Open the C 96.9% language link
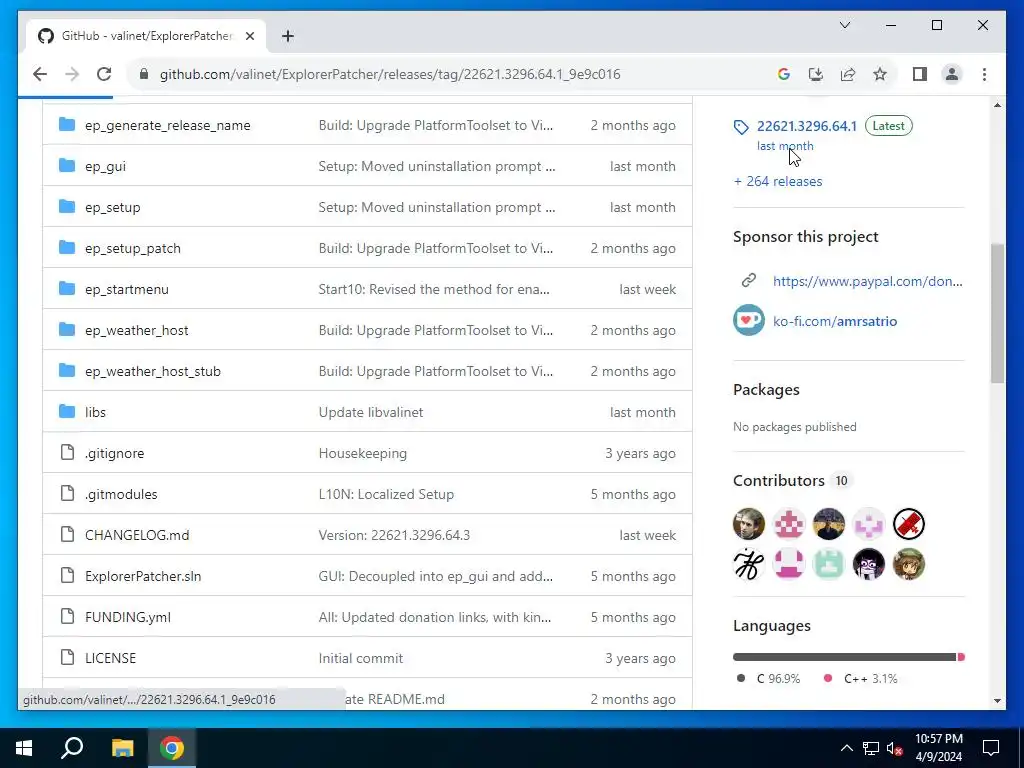This screenshot has width=1024, height=768. pyautogui.click(x=768, y=679)
